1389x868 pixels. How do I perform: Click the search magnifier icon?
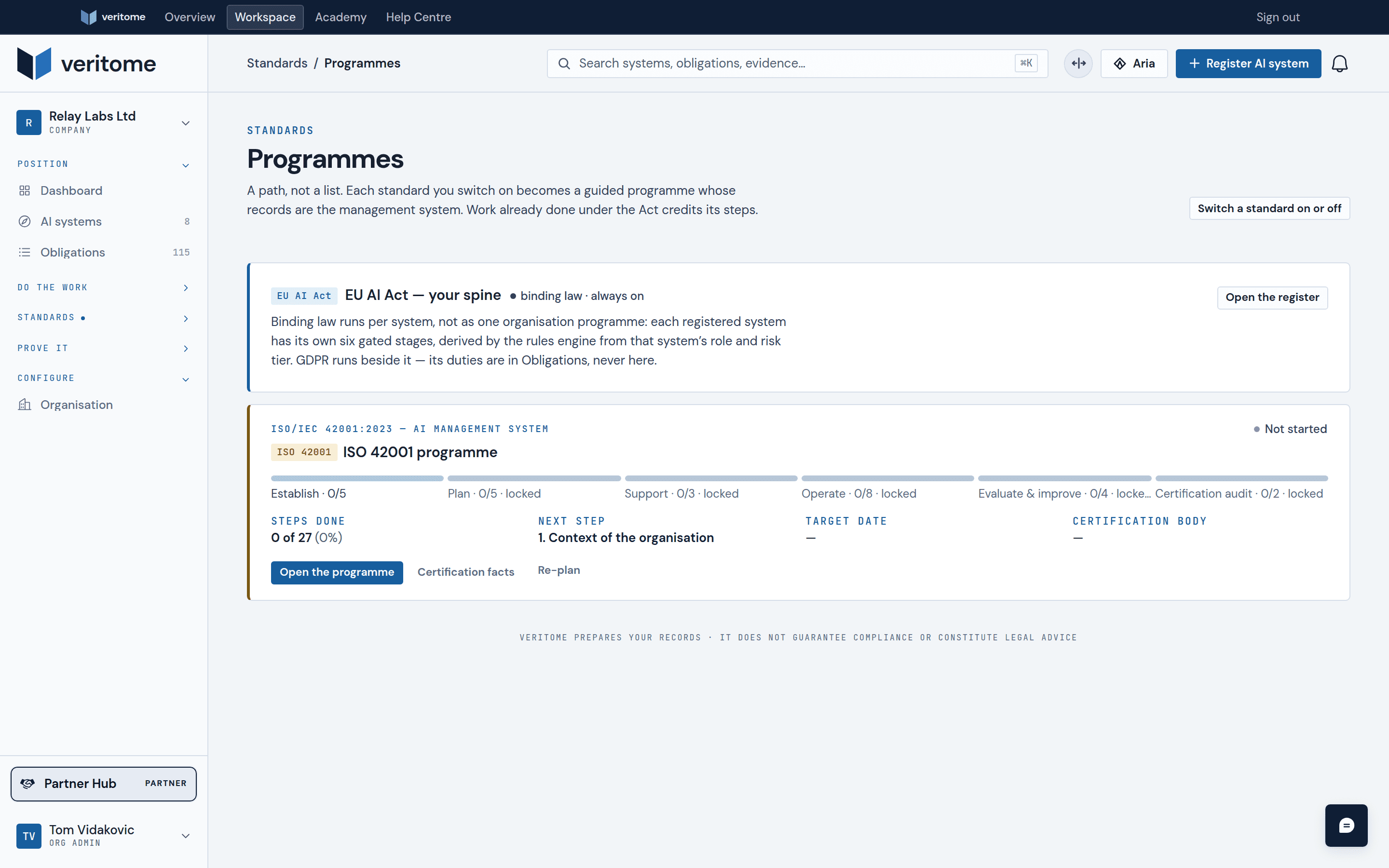564,64
